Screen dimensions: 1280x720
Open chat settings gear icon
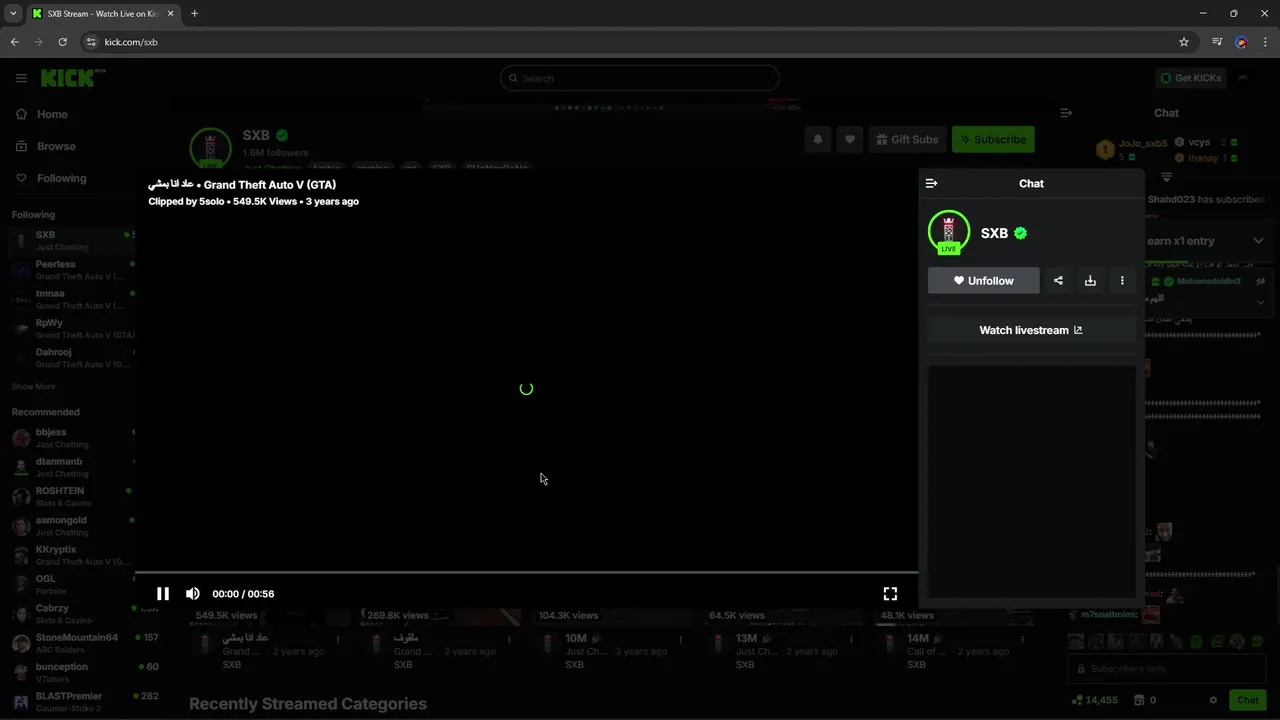[1213, 700]
